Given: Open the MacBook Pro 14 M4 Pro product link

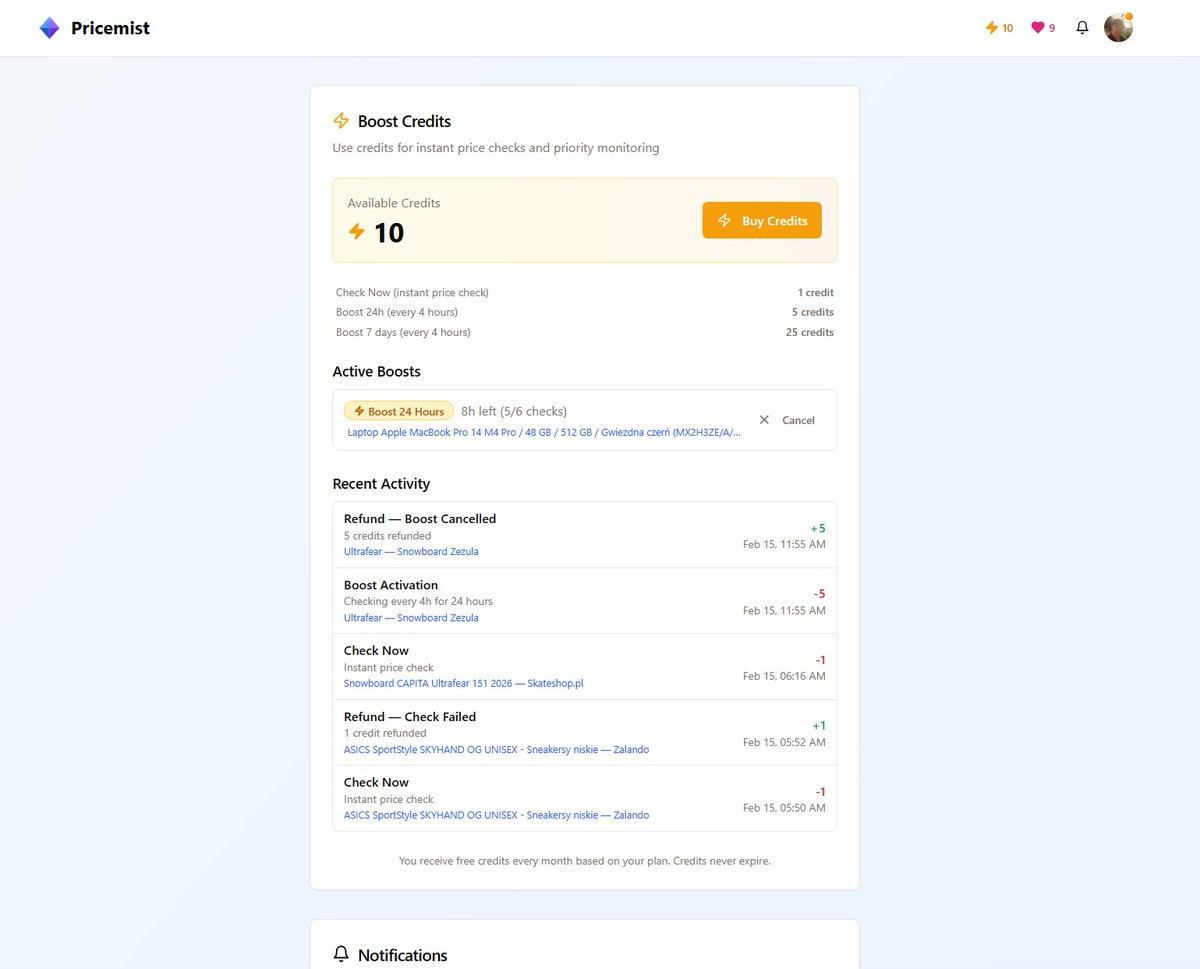Looking at the screenshot, I should pyautogui.click(x=545, y=432).
